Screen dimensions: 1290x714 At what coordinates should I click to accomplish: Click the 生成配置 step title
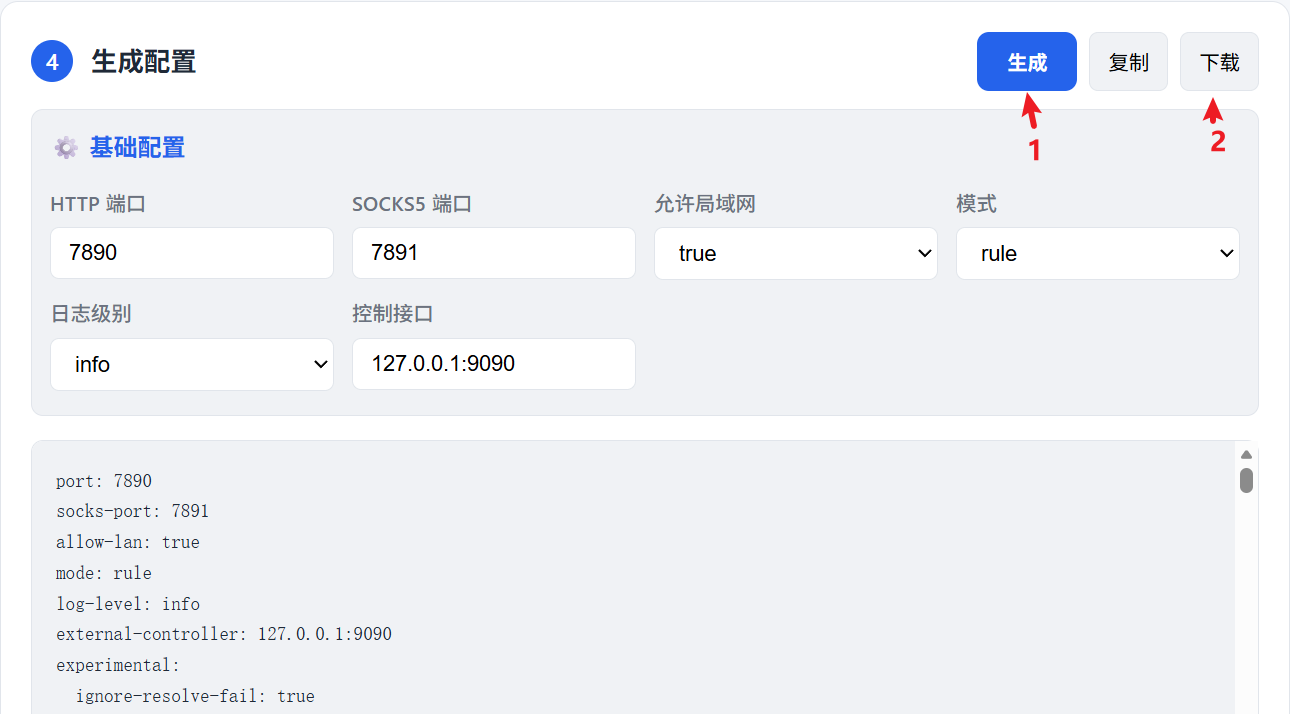143,62
